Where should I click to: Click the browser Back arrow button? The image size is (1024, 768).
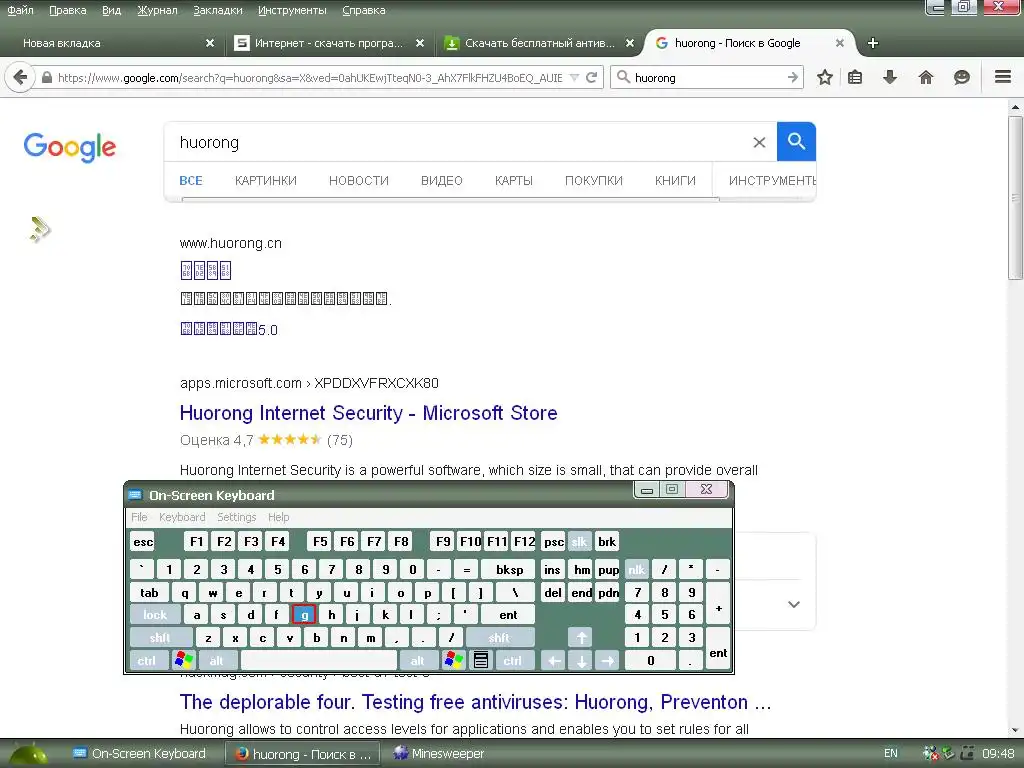[20, 78]
